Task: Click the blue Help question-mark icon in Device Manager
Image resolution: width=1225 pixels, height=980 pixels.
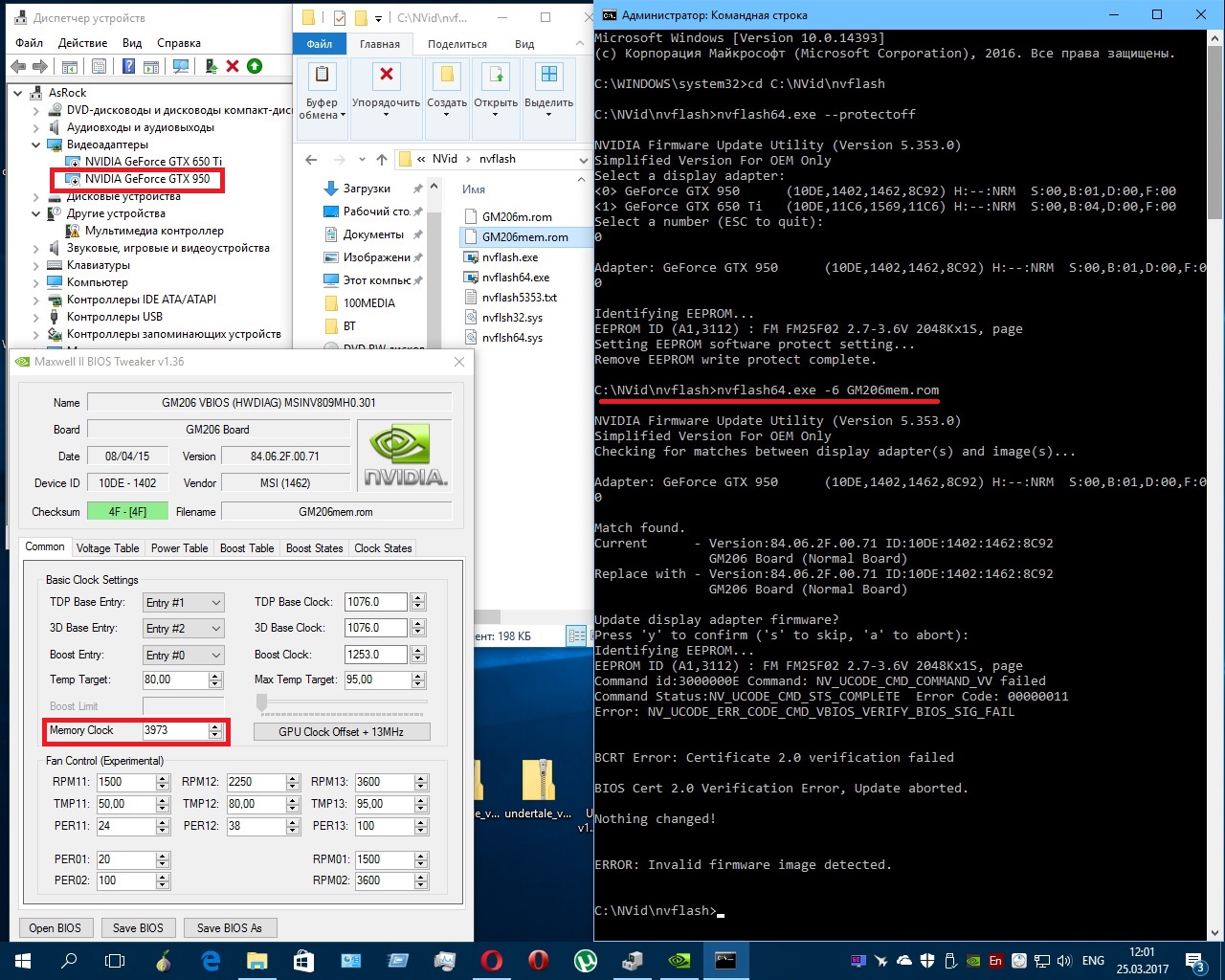Action: (128, 66)
